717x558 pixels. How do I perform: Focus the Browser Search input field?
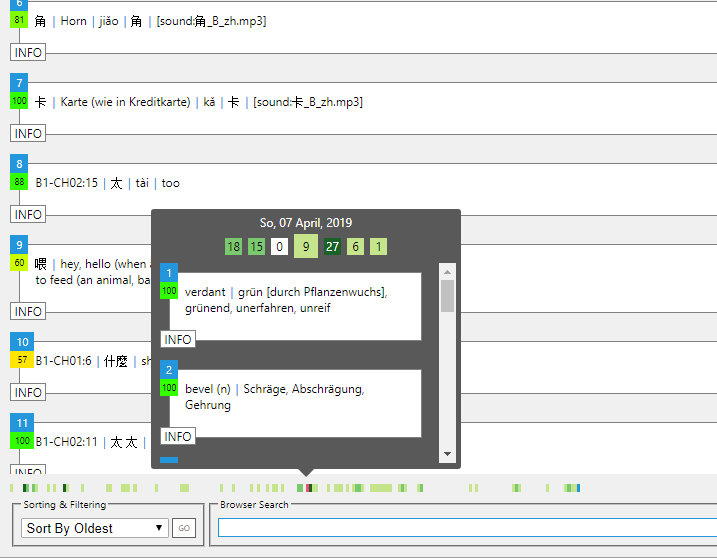click(x=467, y=527)
